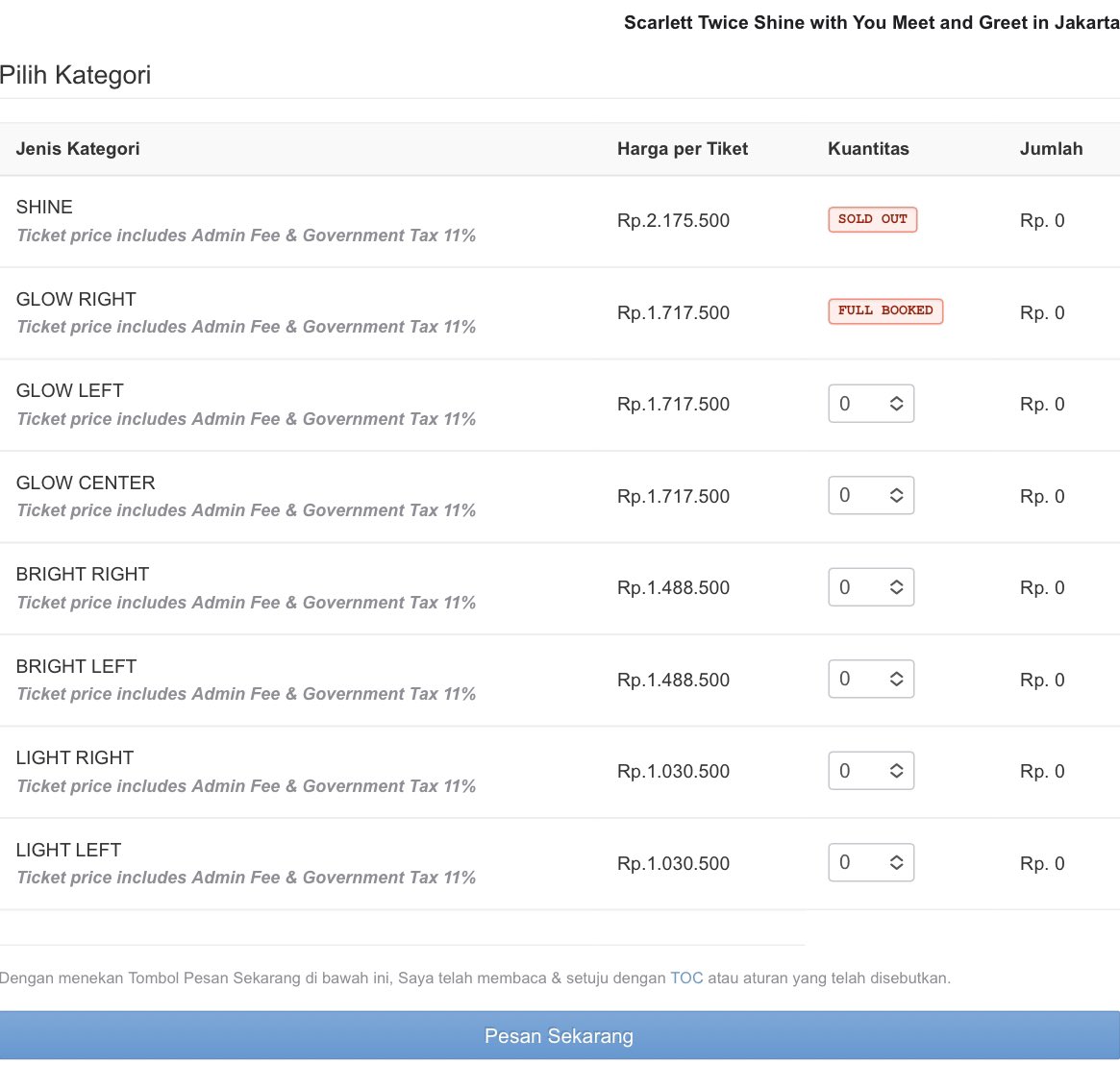Select the LIGHT RIGHT category name

click(x=75, y=757)
